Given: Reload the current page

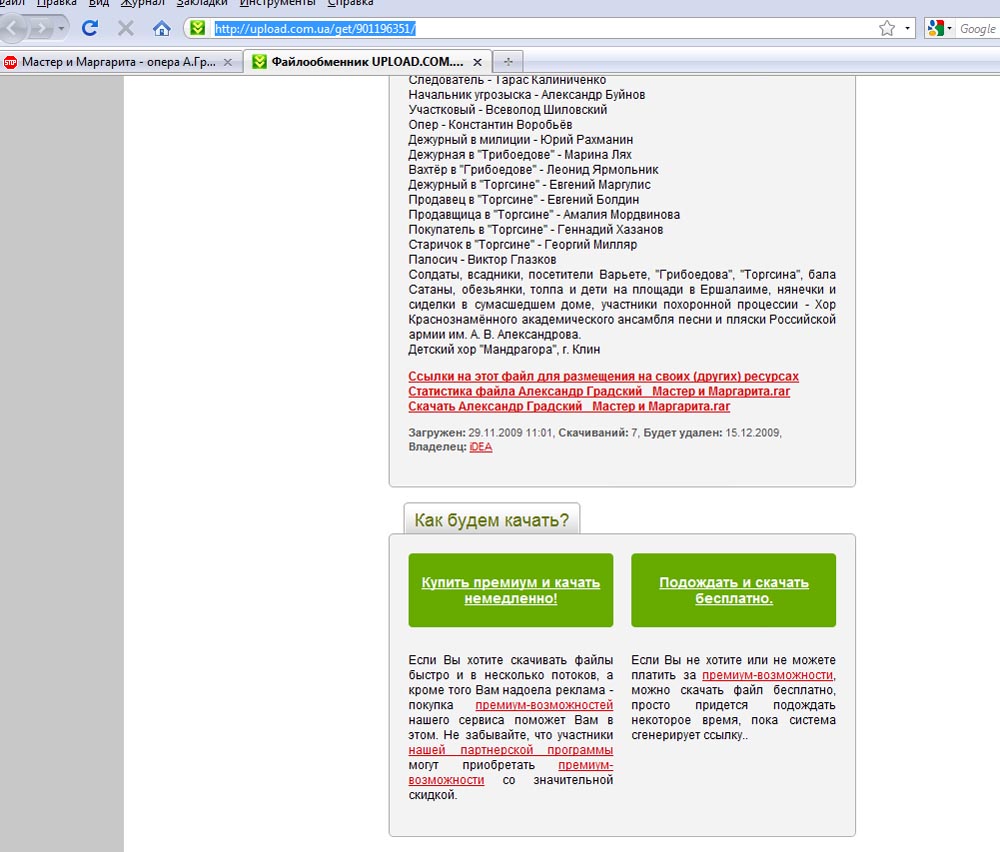Looking at the screenshot, I should pos(90,28).
